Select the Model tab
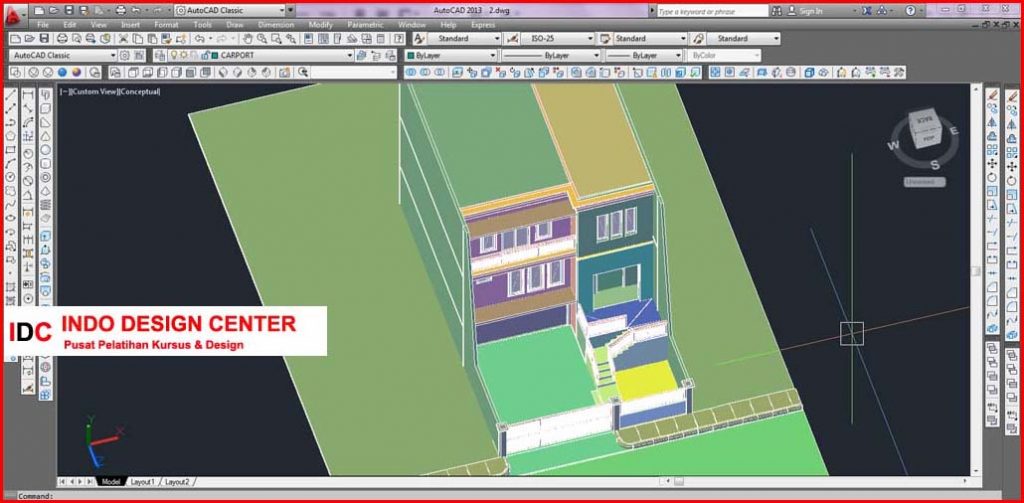Image resolution: width=1024 pixels, height=503 pixels. tap(110, 481)
